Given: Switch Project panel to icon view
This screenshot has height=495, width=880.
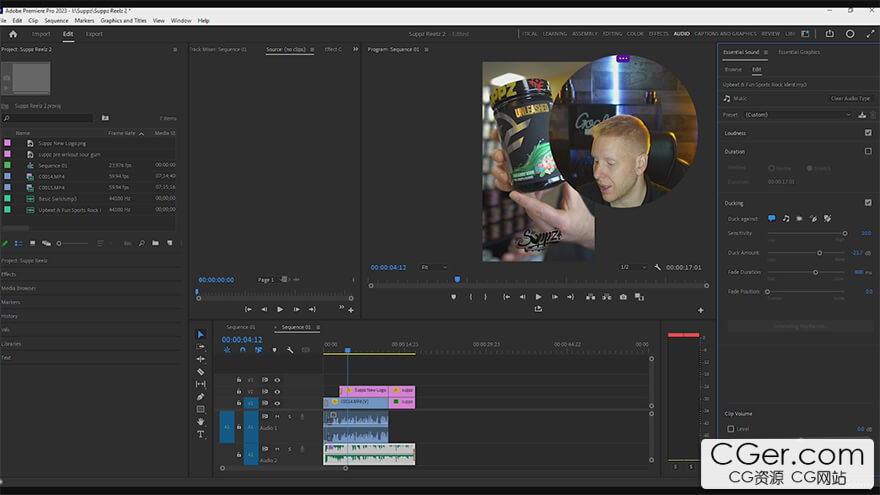Looking at the screenshot, I should pos(33,244).
